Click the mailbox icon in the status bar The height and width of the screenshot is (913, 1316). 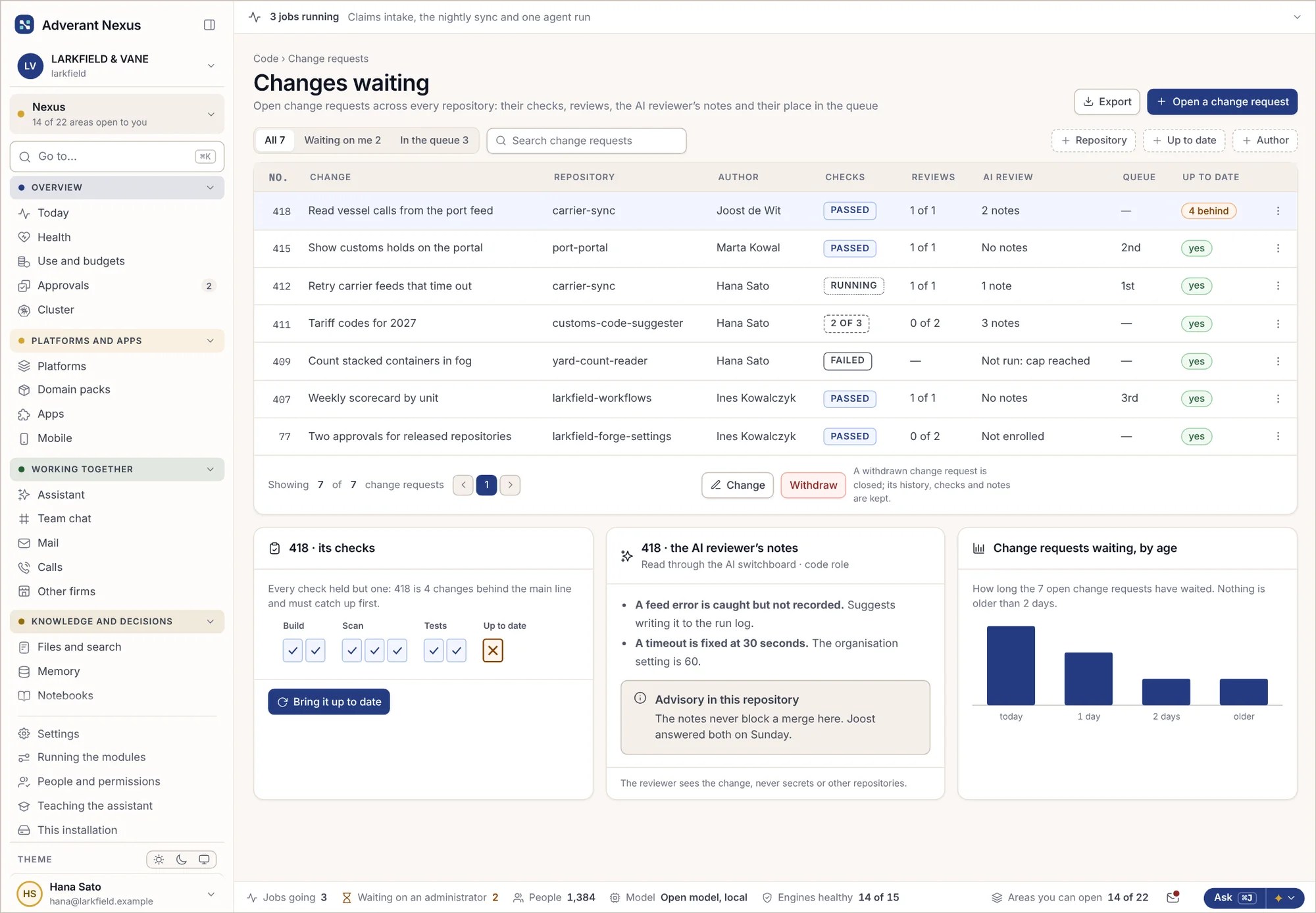[x=1173, y=897]
